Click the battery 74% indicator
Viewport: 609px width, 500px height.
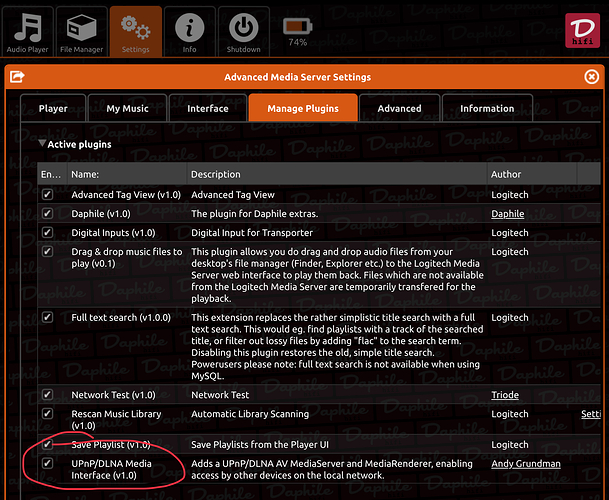(x=298, y=32)
